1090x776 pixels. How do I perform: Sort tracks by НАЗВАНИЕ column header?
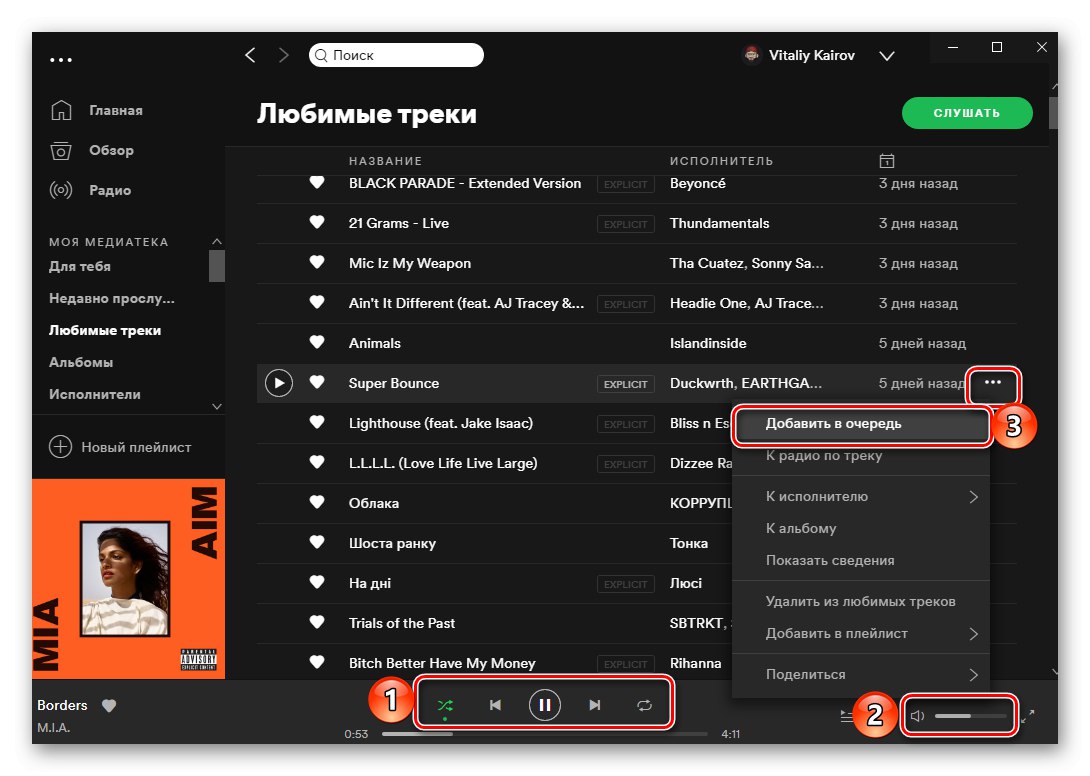385,161
